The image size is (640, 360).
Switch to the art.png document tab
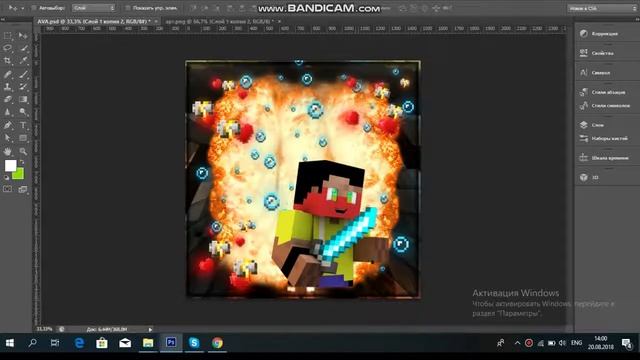pyautogui.click(x=219, y=21)
